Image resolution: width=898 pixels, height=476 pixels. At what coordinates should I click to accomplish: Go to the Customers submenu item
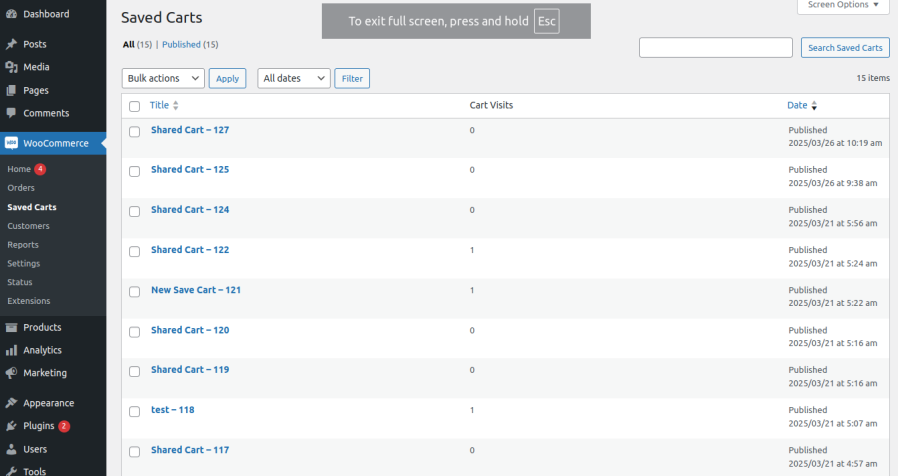(28, 226)
